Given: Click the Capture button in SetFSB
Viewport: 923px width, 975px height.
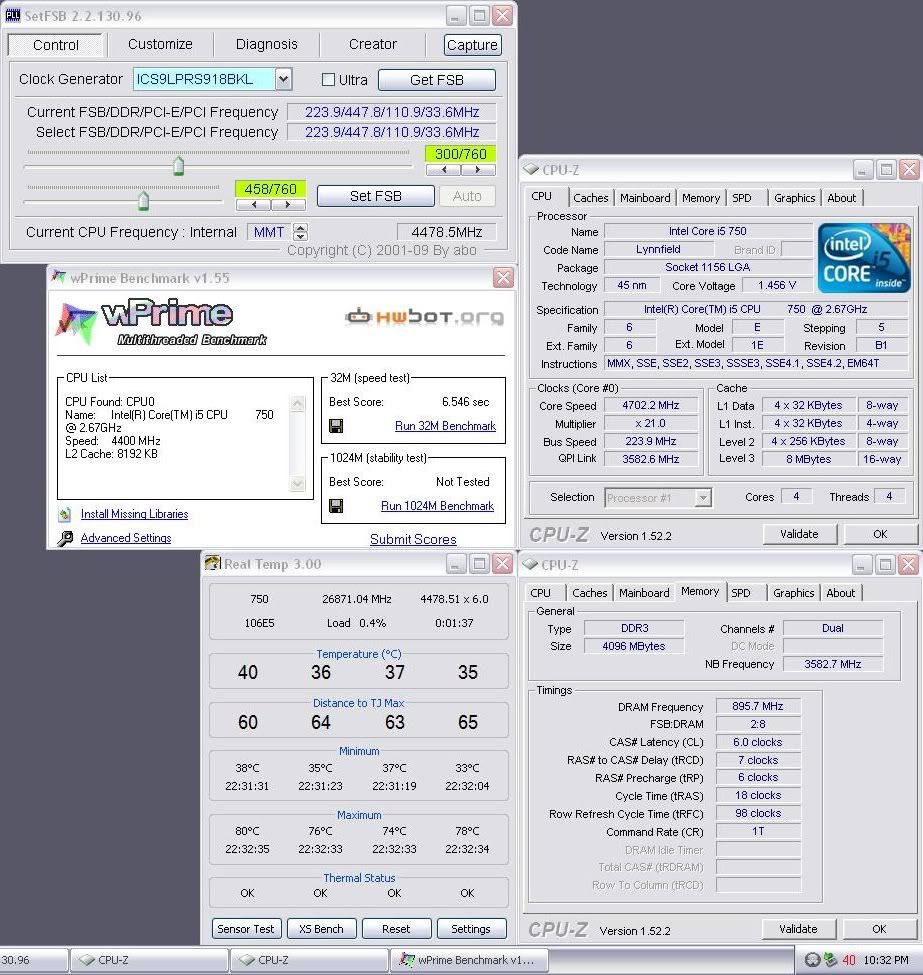Looking at the screenshot, I should click(473, 45).
